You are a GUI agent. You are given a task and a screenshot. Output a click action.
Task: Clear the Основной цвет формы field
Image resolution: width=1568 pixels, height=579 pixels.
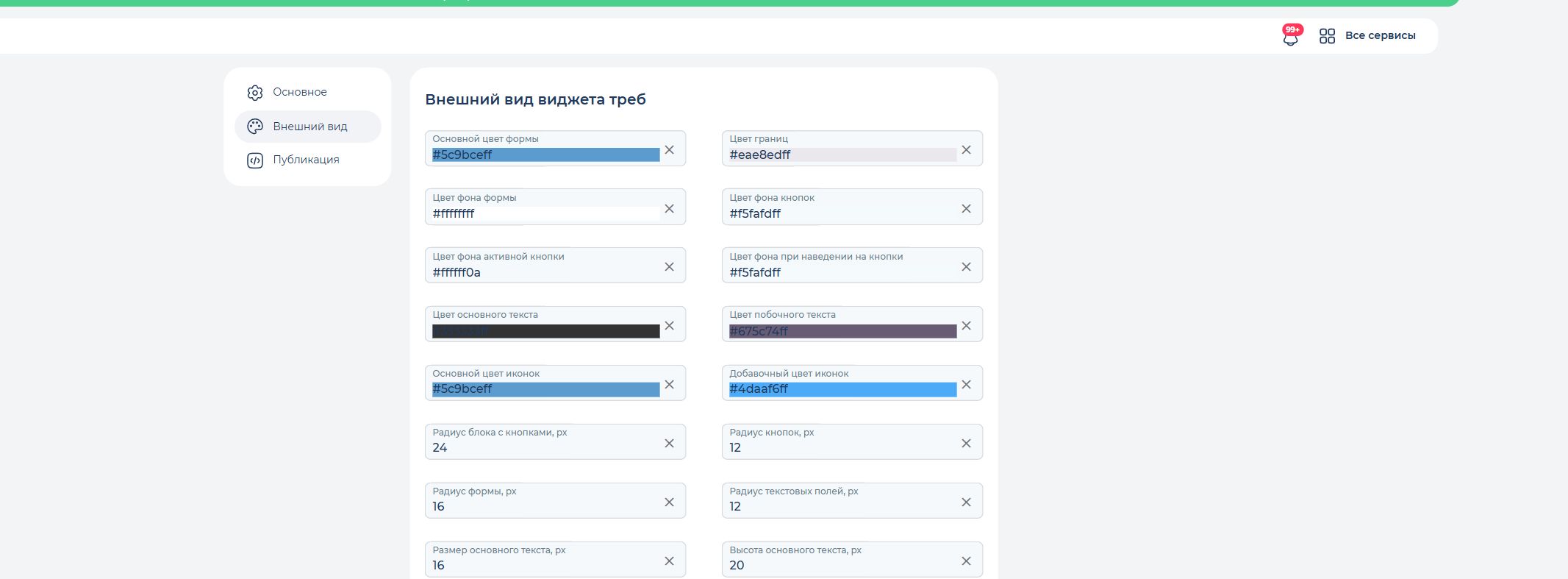(669, 149)
